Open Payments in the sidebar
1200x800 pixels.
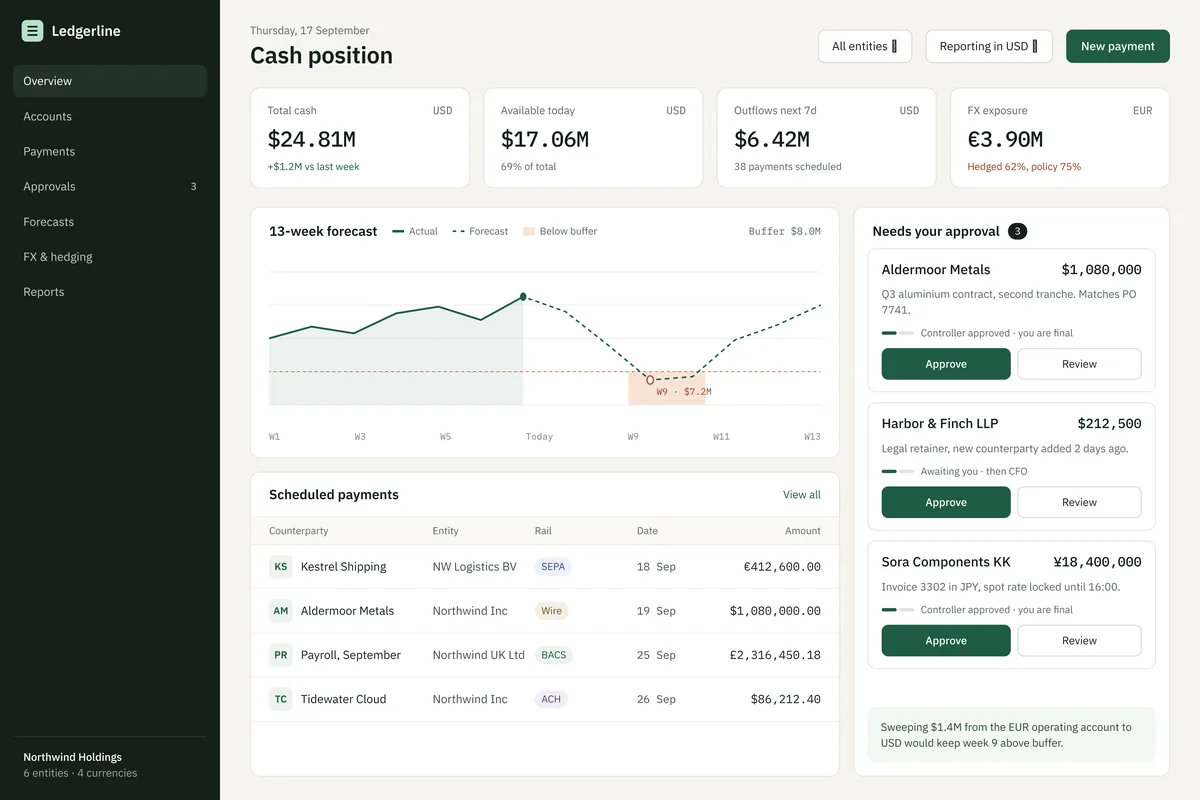[x=110, y=151]
